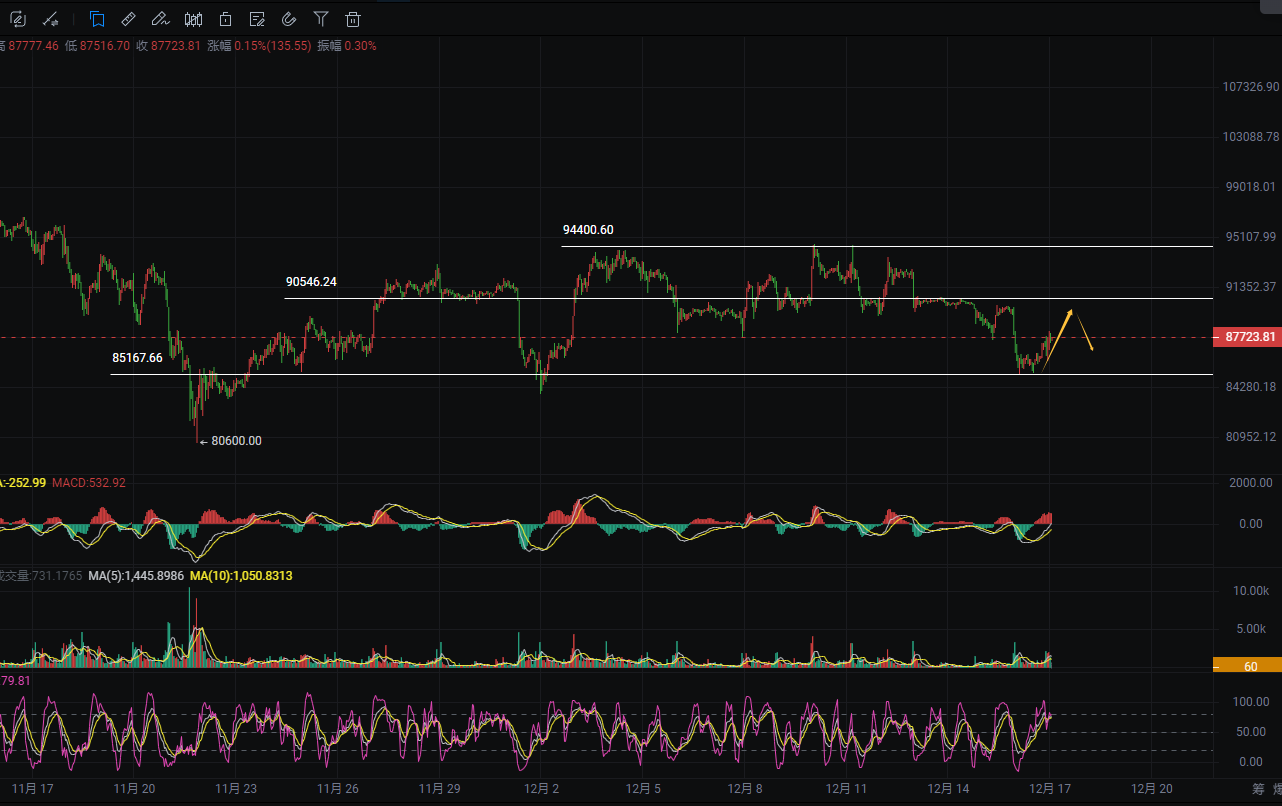Click the blue bookmark icon
1282x806 pixels.
[x=97, y=18]
